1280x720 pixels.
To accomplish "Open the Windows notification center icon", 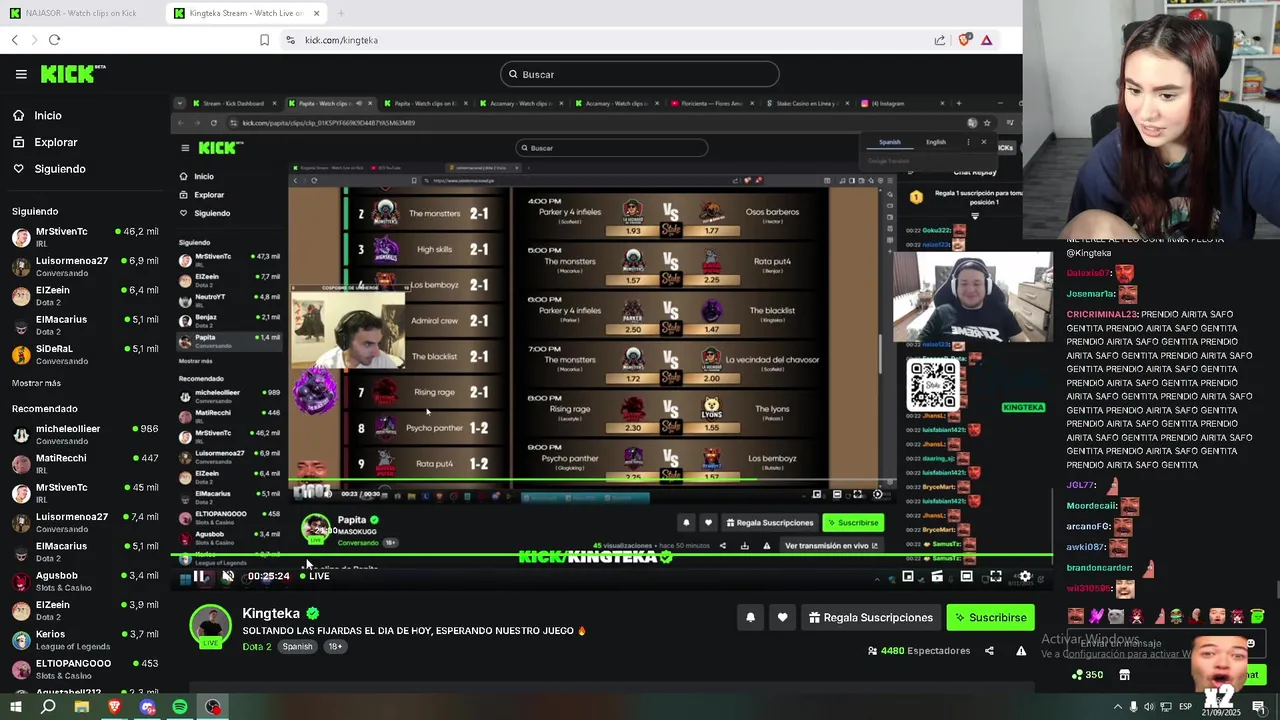I will tap(1259, 707).
